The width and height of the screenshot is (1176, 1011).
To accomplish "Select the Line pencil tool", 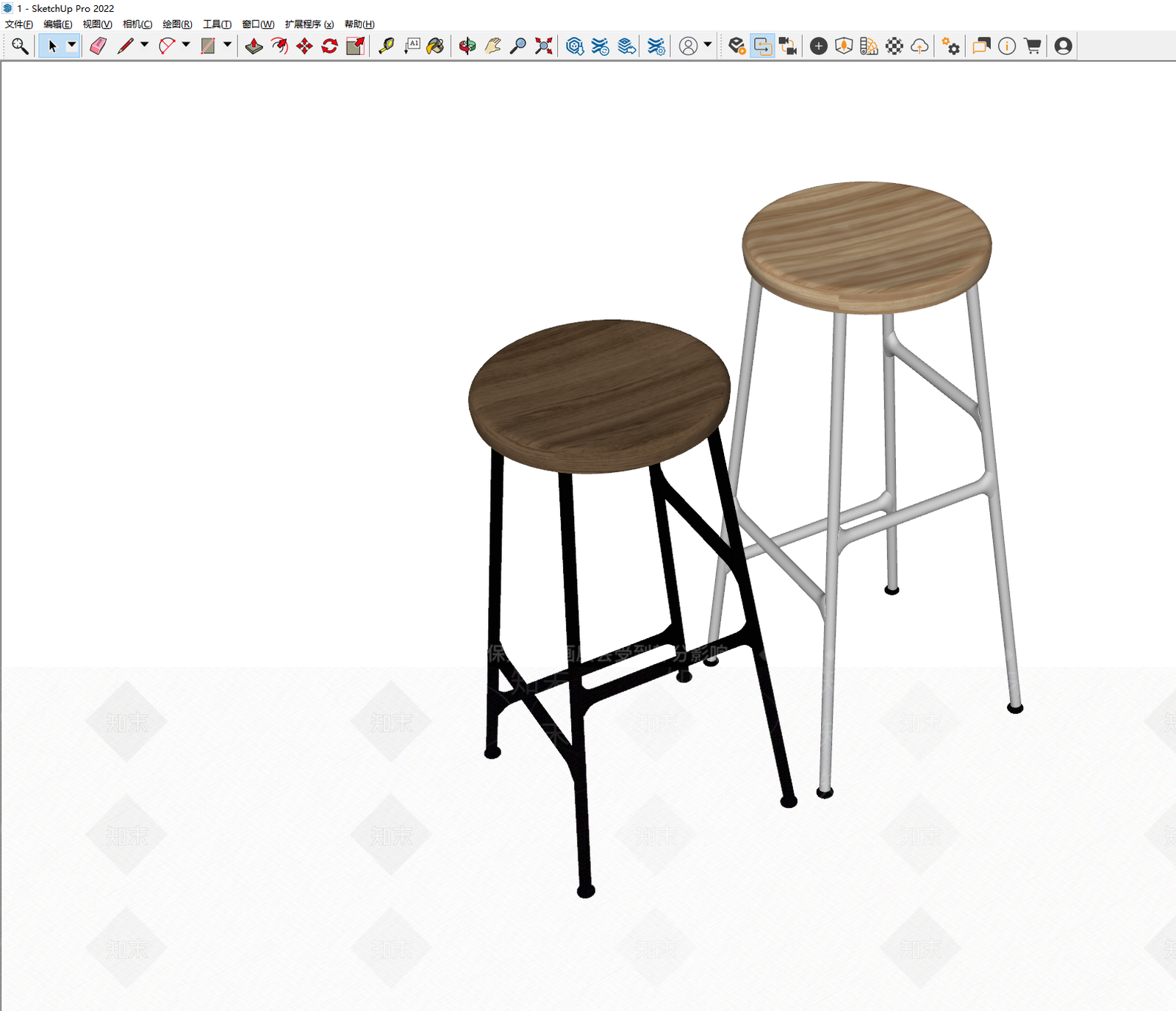I will click(x=126, y=46).
